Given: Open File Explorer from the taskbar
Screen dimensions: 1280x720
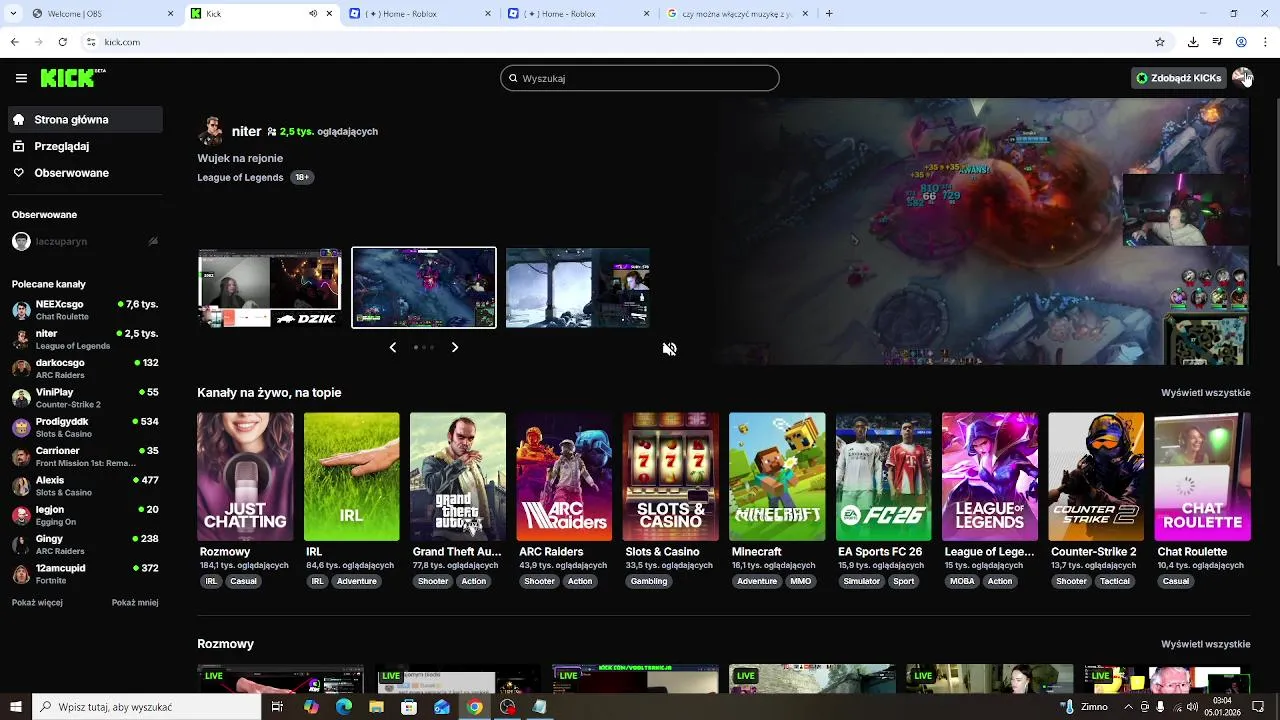Looking at the screenshot, I should (376, 707).
